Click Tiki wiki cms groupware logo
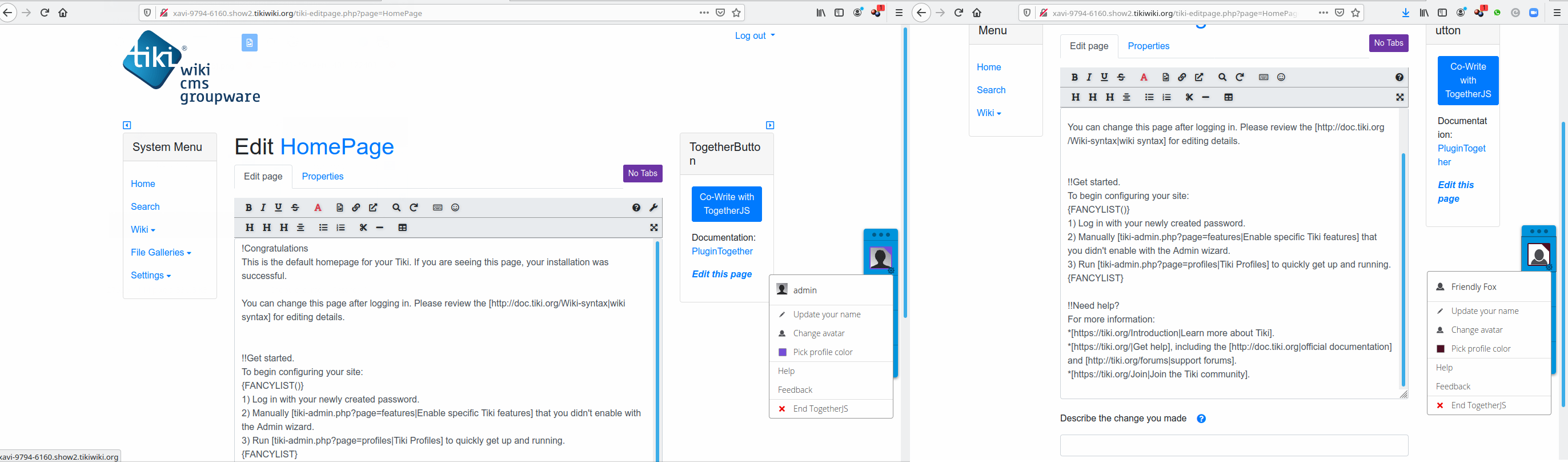The width and height of the screenshot is (1568, 462). (x=191, y=67)
